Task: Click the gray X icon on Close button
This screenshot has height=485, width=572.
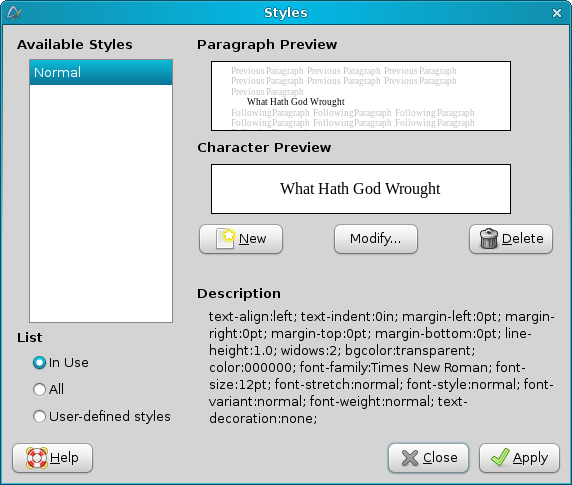Action: (410, 458)
